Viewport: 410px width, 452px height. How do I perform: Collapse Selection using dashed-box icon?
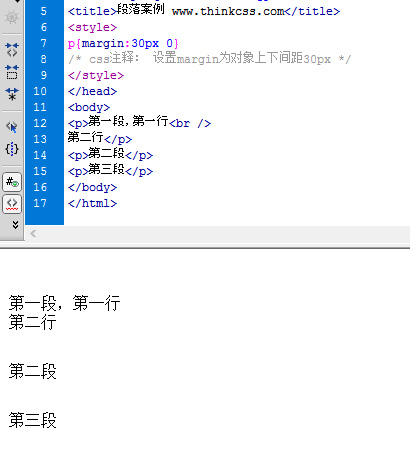coord(12,72)
